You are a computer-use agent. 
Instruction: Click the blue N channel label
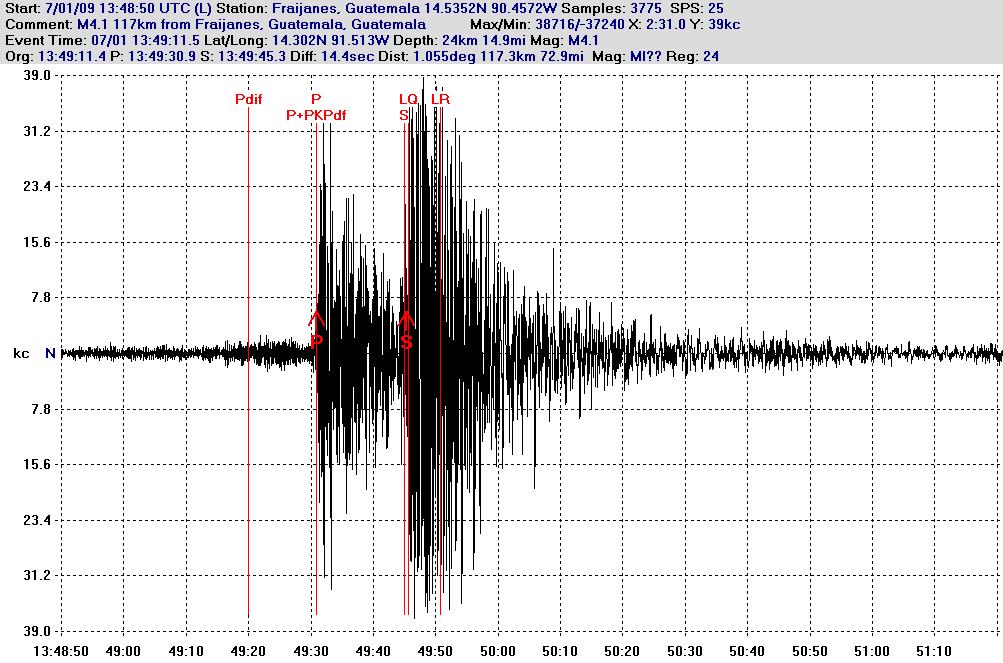(50, 353)
